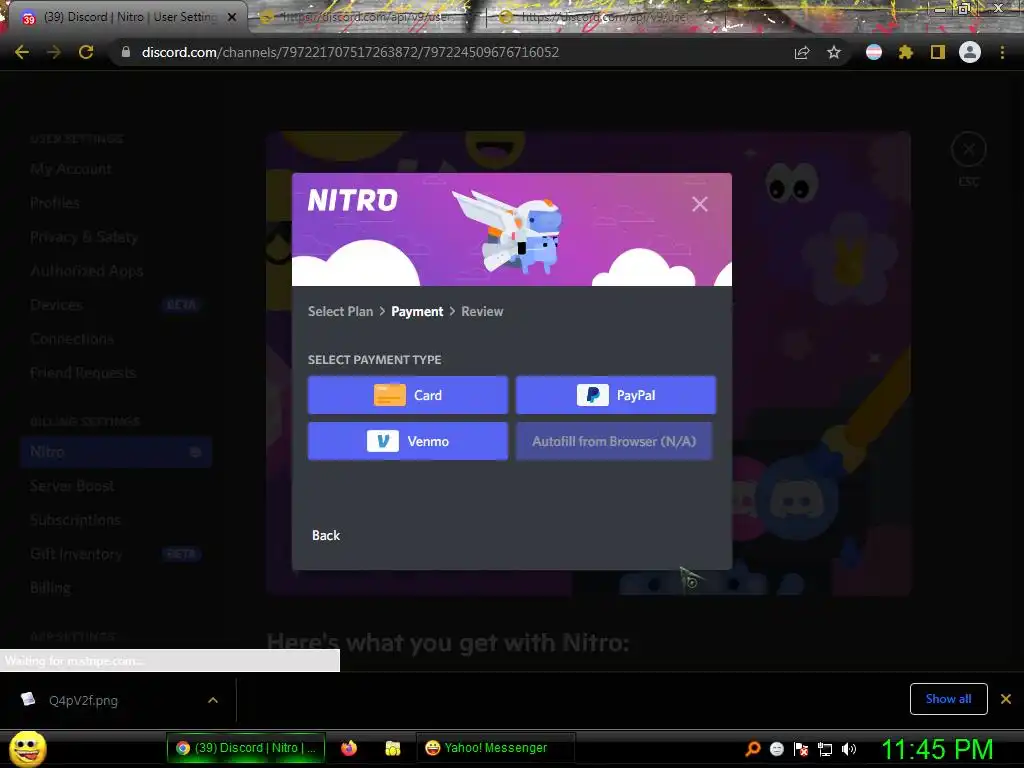Screen dimensions: 1024x768
Task: Close the Nitro payment dialog
Action: coord(699,204)
